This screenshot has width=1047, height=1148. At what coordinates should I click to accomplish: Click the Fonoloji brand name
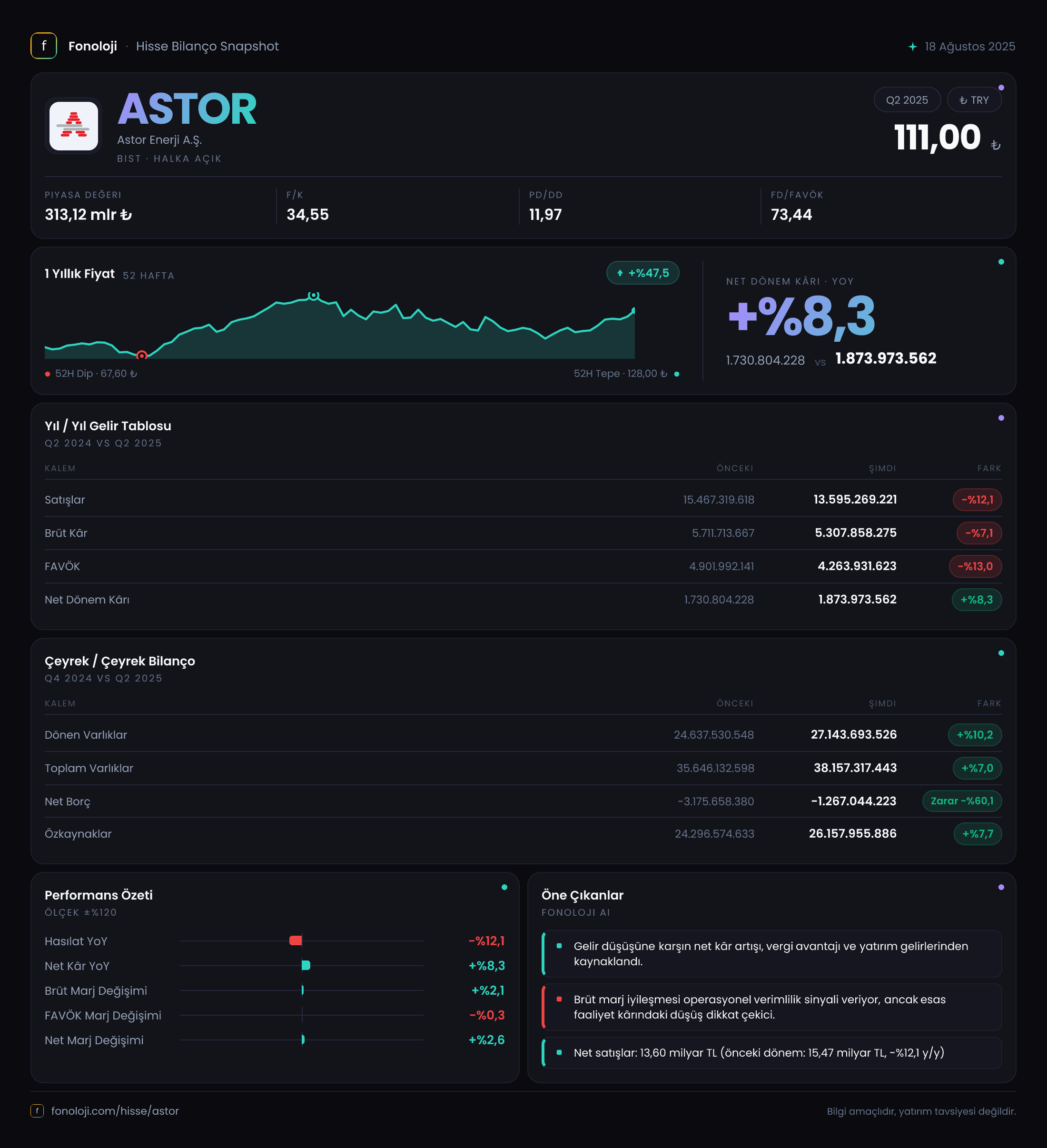coord(93,46)
